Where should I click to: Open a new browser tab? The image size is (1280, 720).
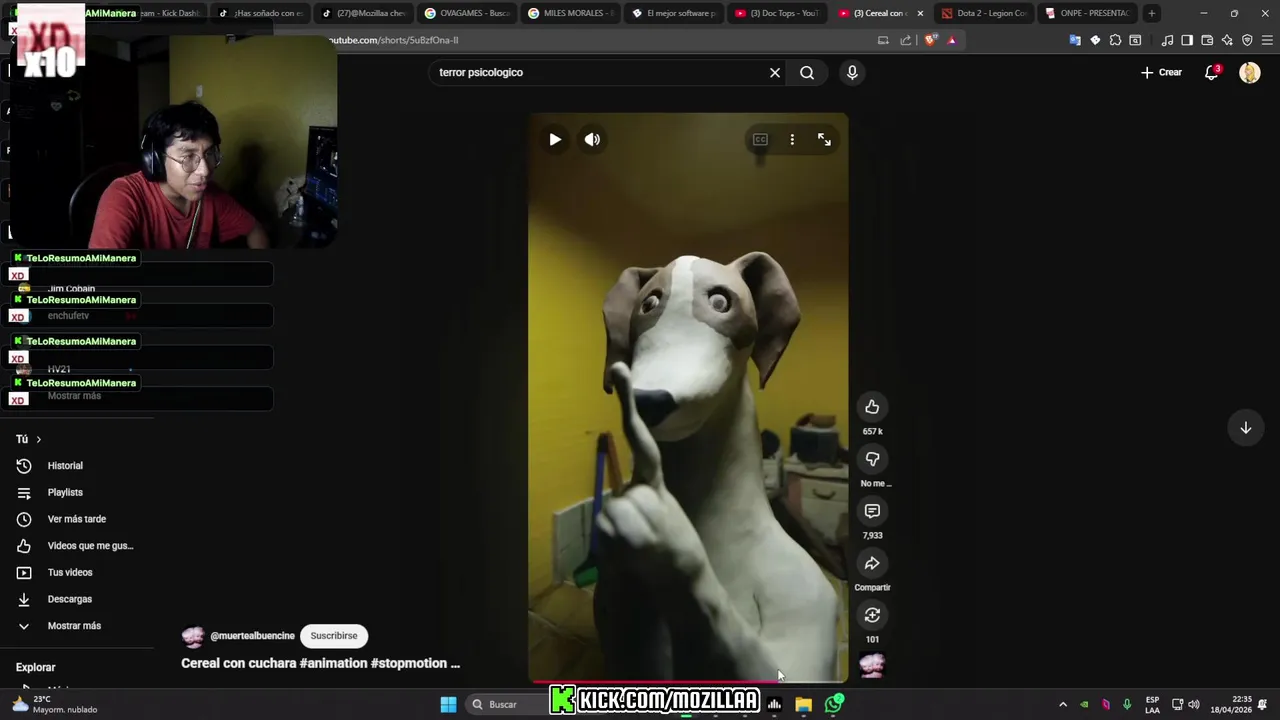click(1152, 13)
